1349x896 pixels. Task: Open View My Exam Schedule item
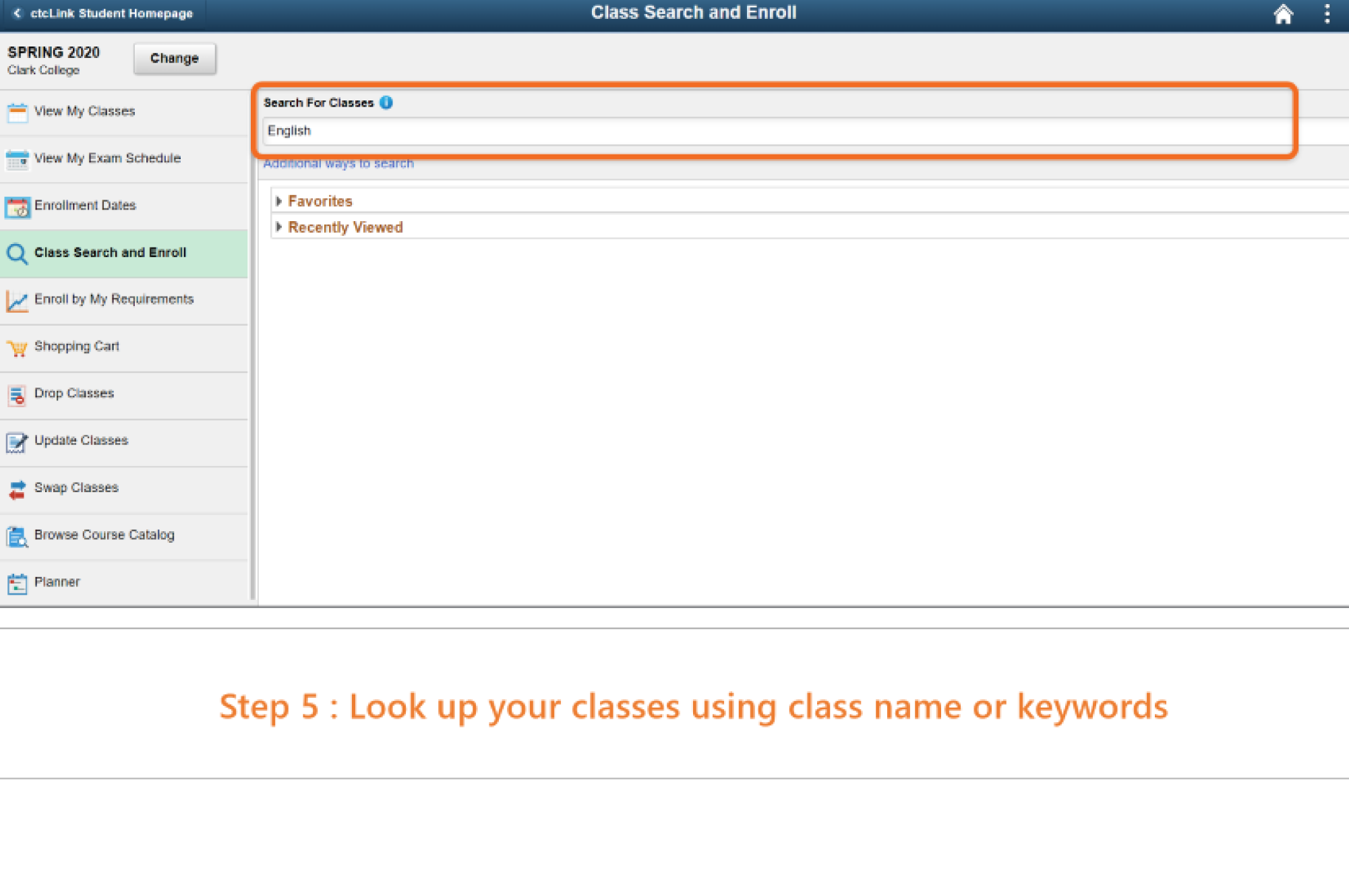(x=107, y=158)
